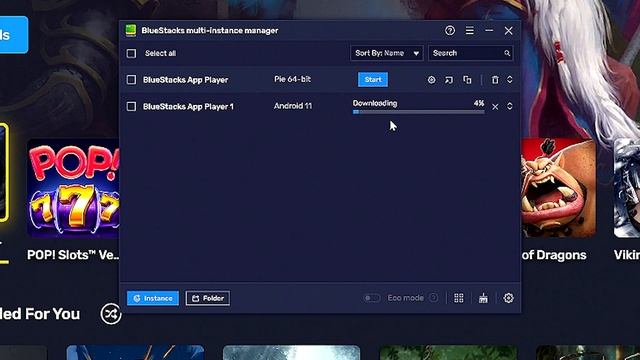Image resolution: width=640 pixels, height=360 pixels.
Task: Click the 'Pie 64-bit' label
Action: (292, 79)
